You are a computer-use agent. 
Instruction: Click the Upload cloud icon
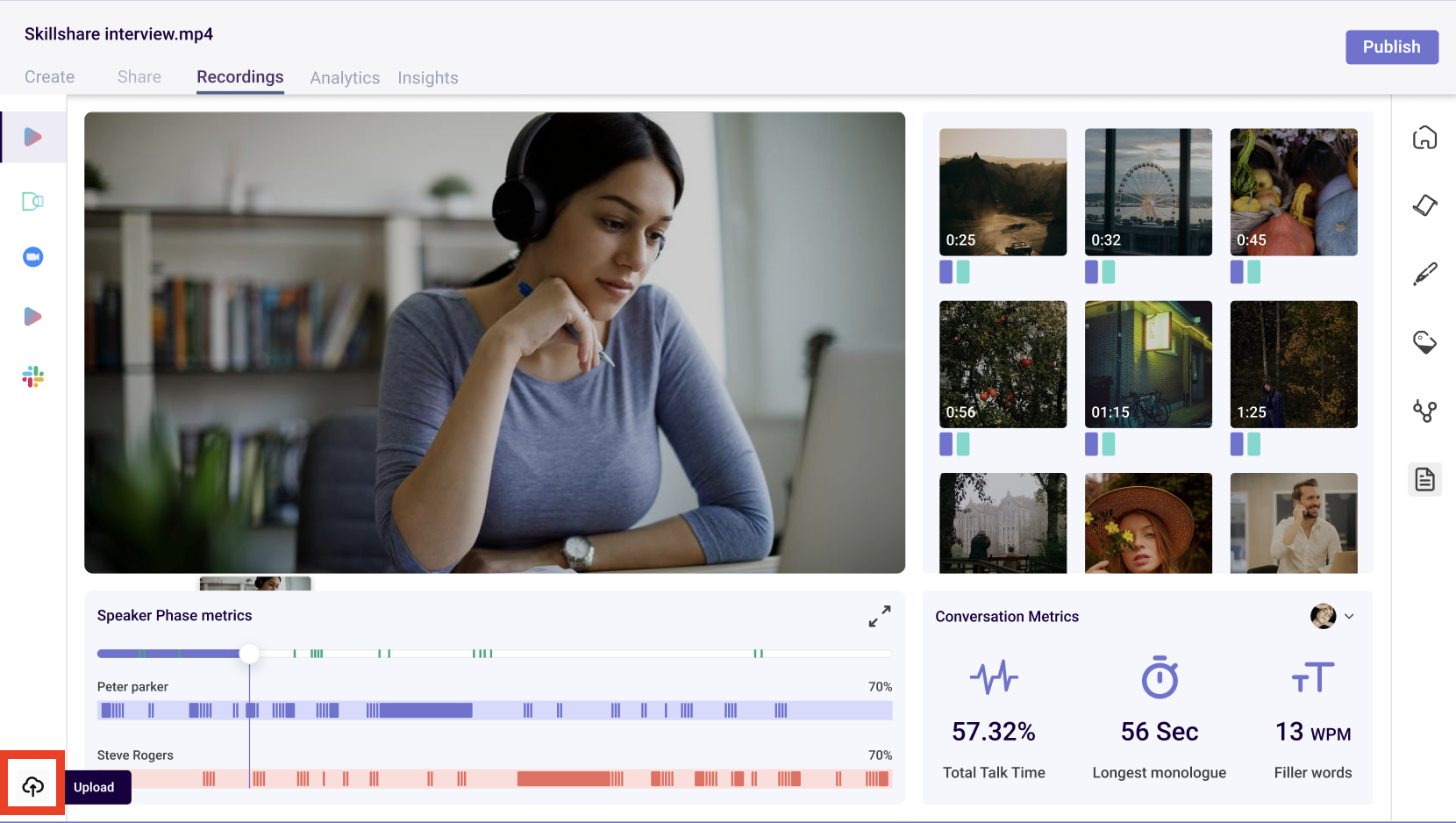coord(32,786)
